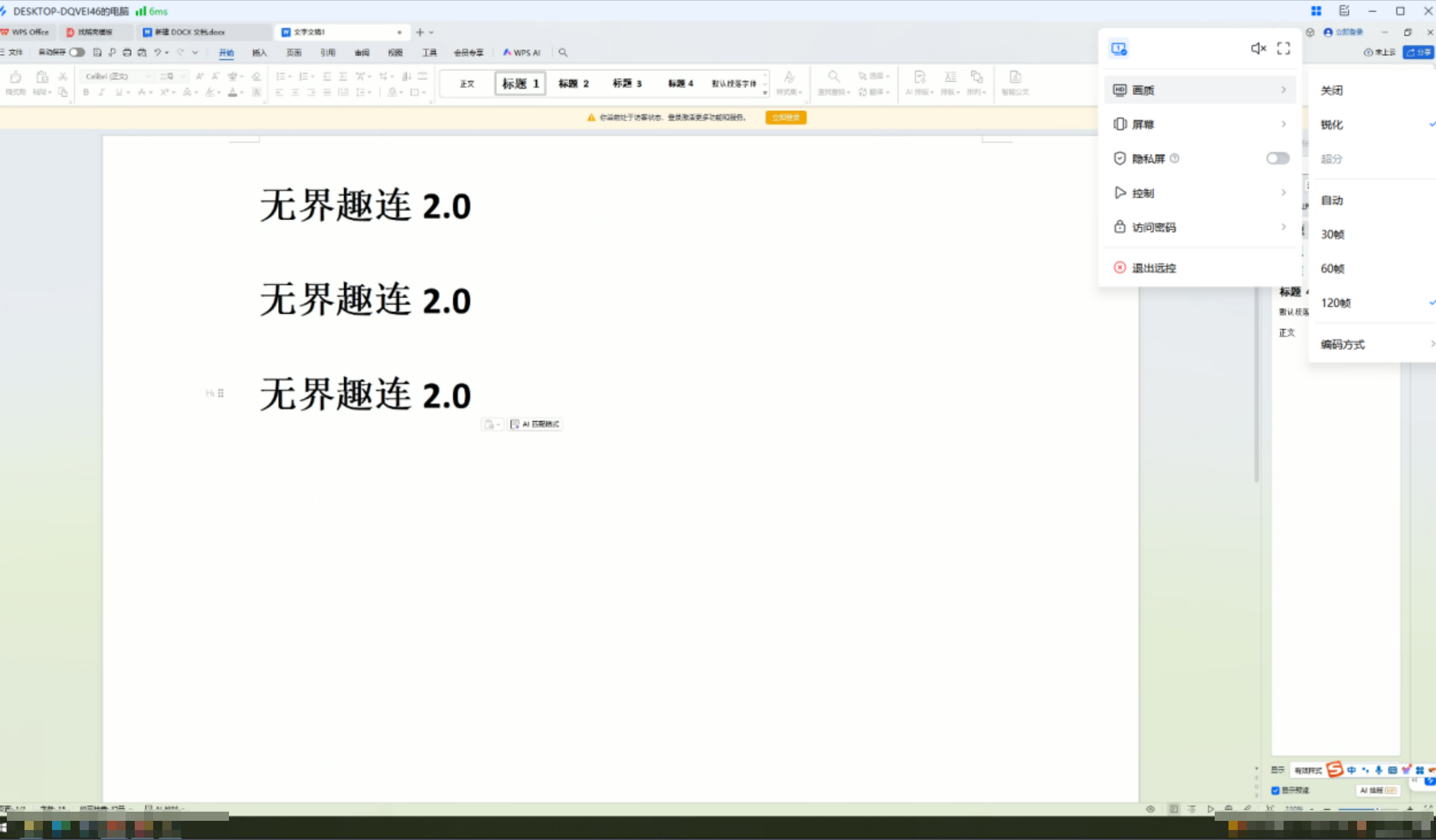The width and height of the screenshot is (1436, 840).
Task: Mute remote audio with the speaker icon
Action: pyautogui.click(x=1258, y=48)
